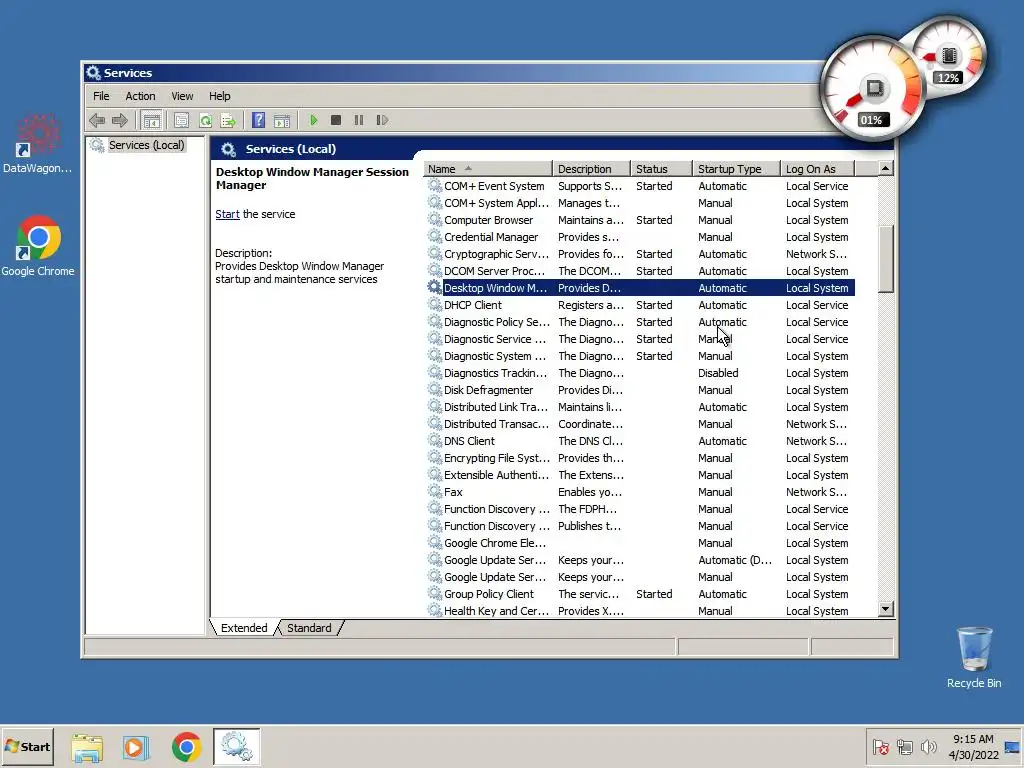The image size is (1024, 768).
Task: Click the gear icon beside DHCP Client
Action: click(x=434, y=304)
